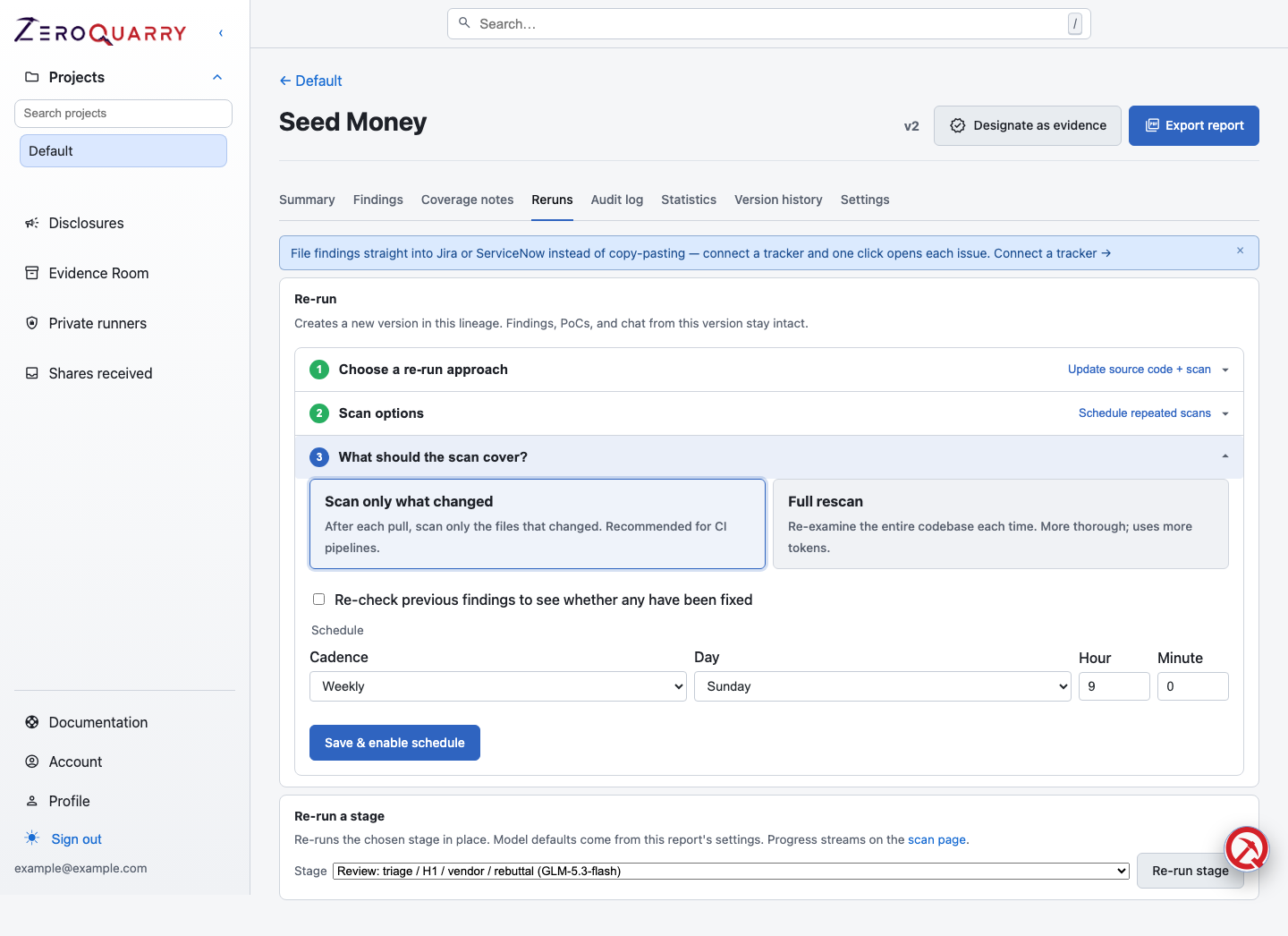
Task: Click the magnifier icon in search bar
Action: pos(464,23)
